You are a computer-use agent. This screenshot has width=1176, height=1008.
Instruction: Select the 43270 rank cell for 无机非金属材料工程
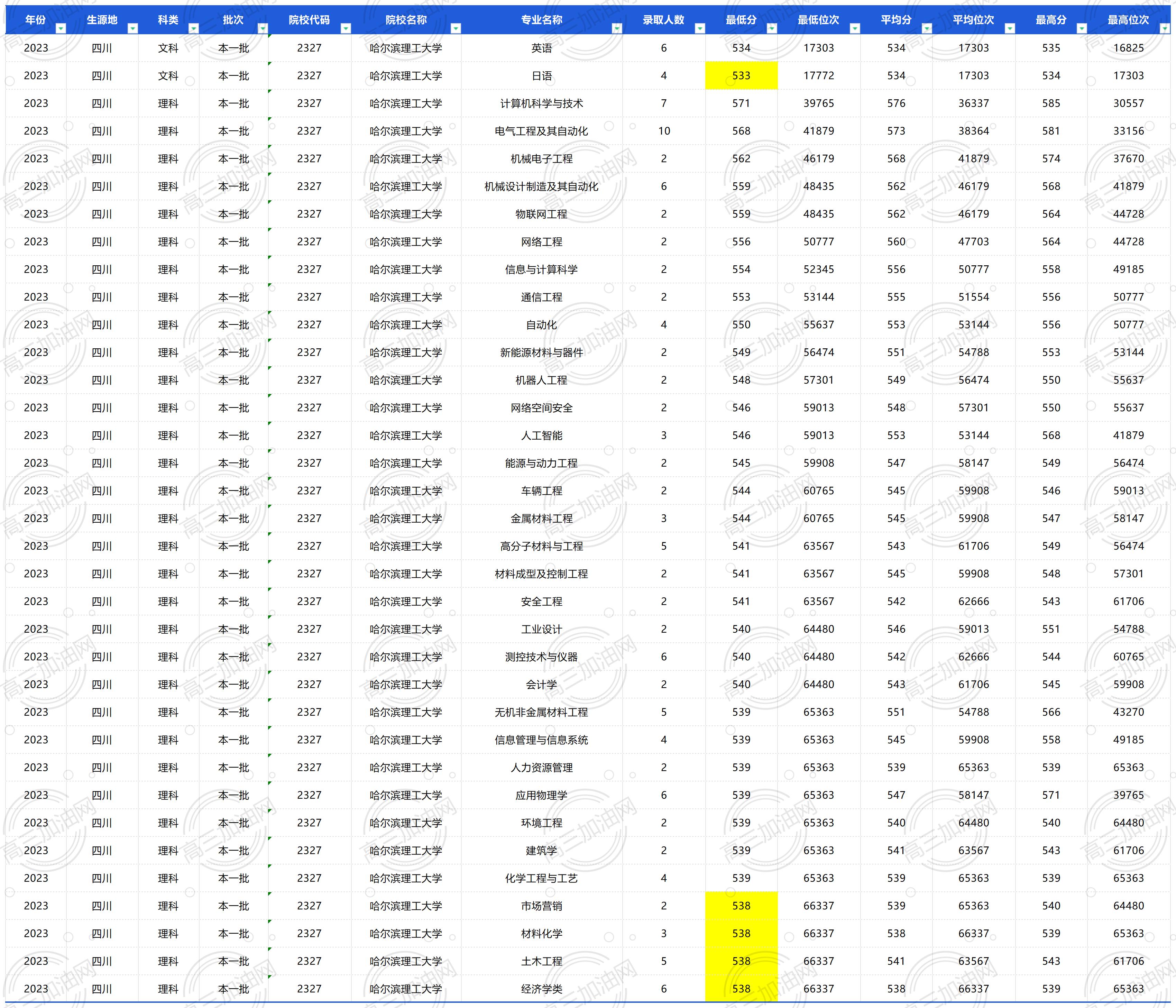tap(1129, 712)
